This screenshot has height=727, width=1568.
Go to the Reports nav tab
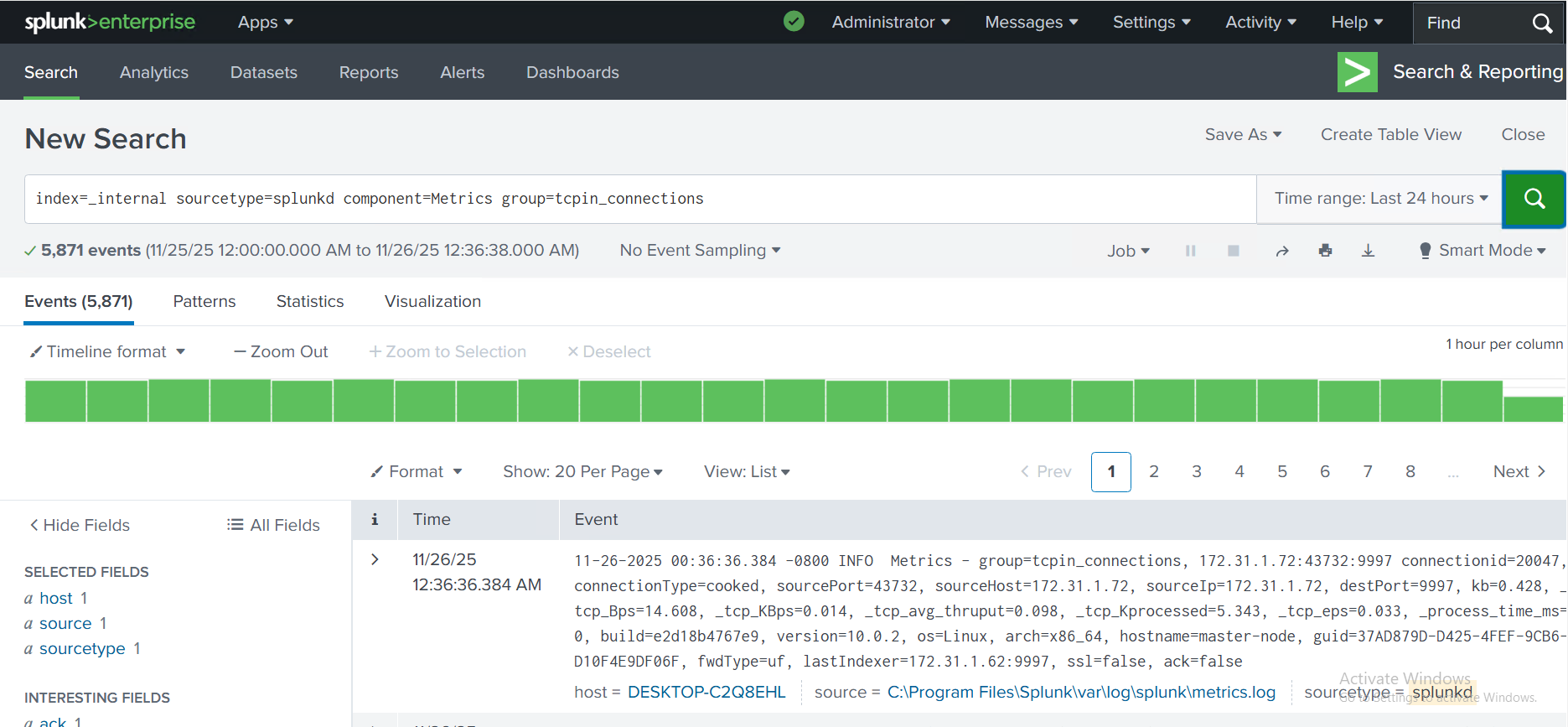click(x=369, y=73)
